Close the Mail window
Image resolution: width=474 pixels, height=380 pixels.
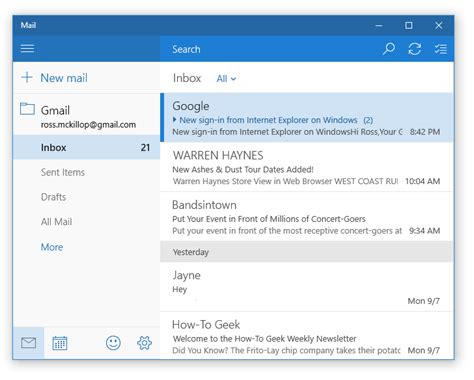[x=439, y=25]
